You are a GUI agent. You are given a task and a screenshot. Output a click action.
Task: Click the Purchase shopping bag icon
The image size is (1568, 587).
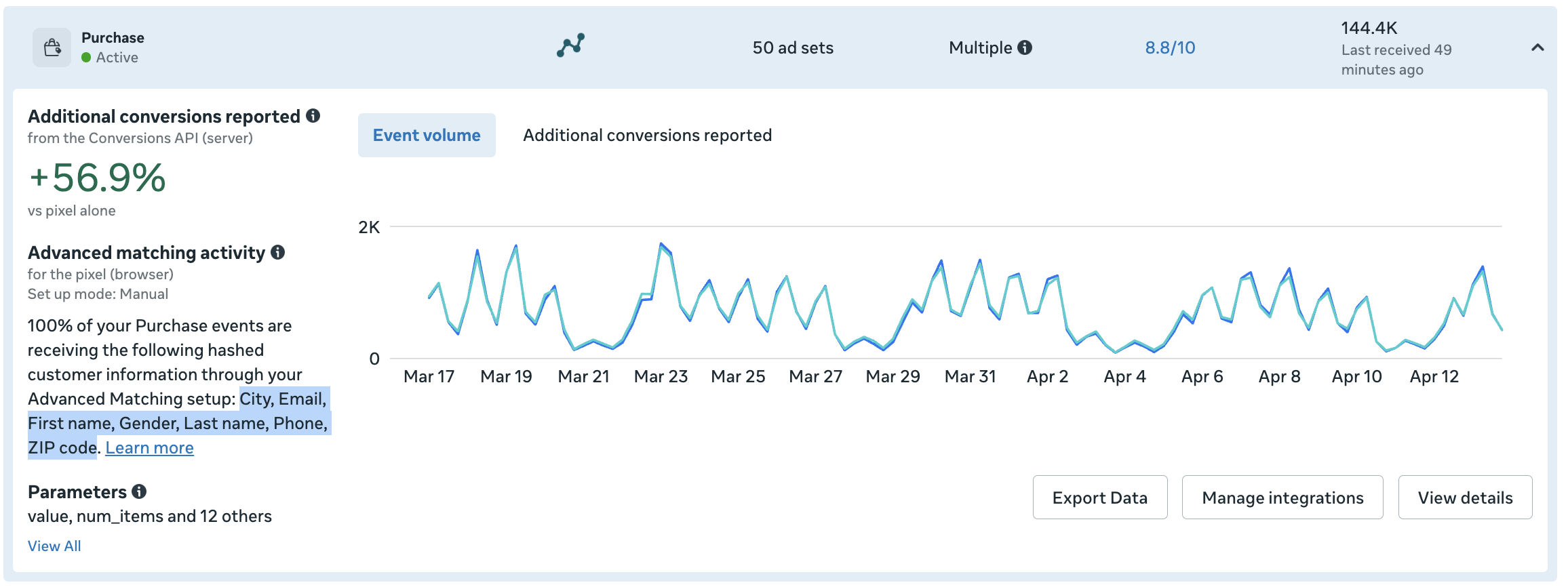52,47
